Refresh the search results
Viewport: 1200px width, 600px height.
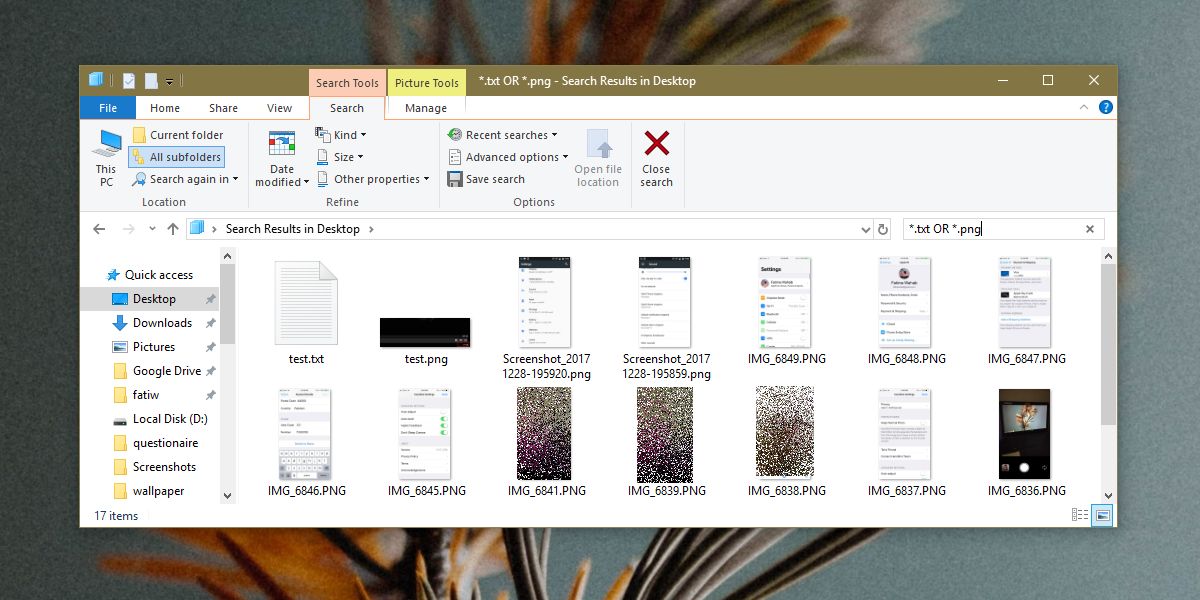(882, 228)
